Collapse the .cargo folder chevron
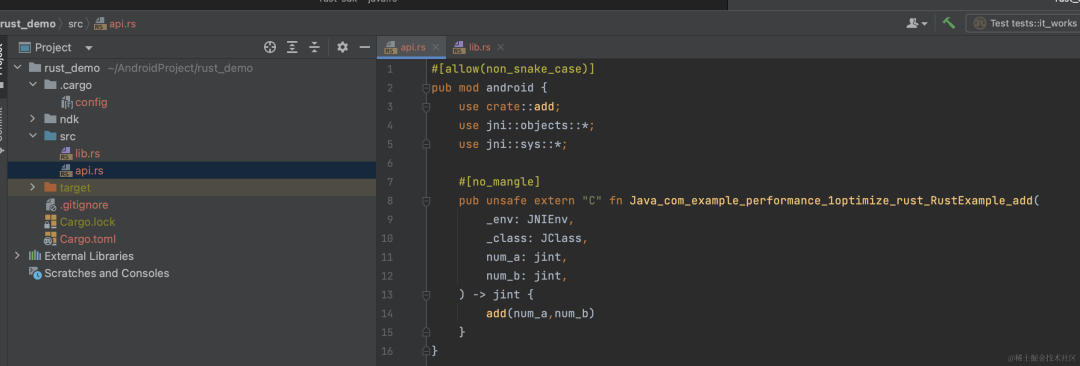1080x366 pixels. (32, 85)
